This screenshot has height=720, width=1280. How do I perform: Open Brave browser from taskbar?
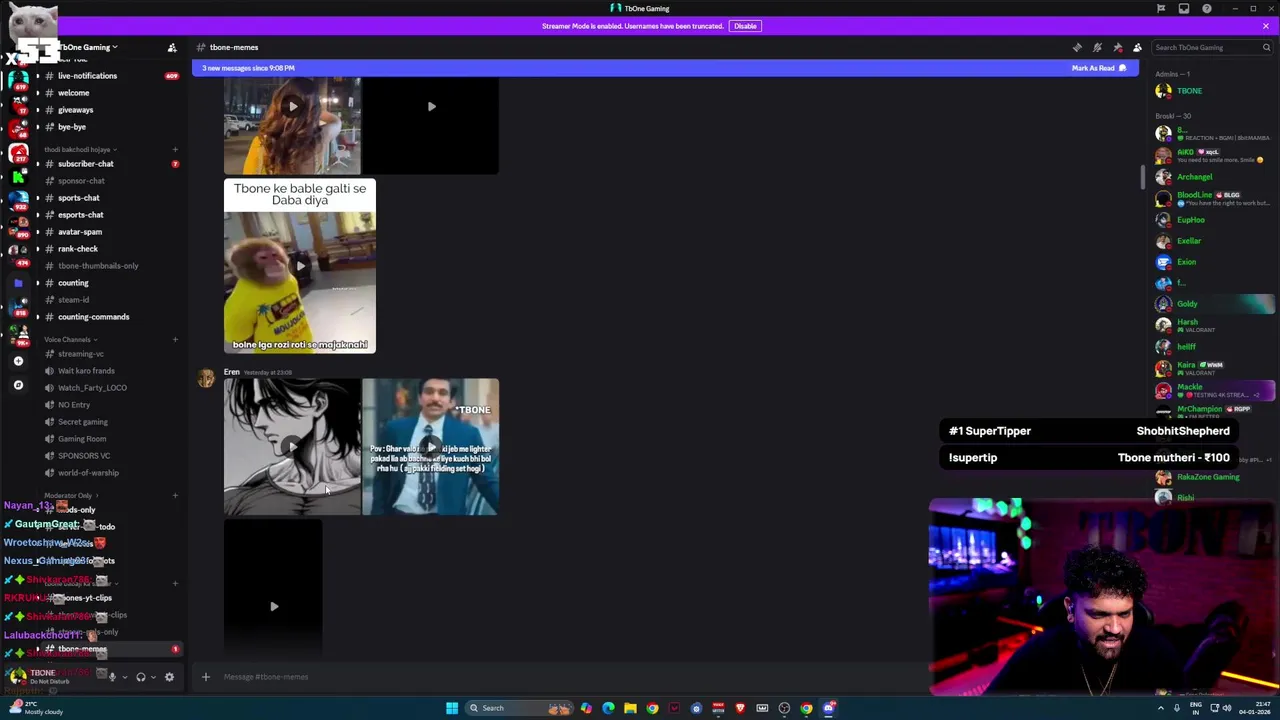[x=740, y=708]
